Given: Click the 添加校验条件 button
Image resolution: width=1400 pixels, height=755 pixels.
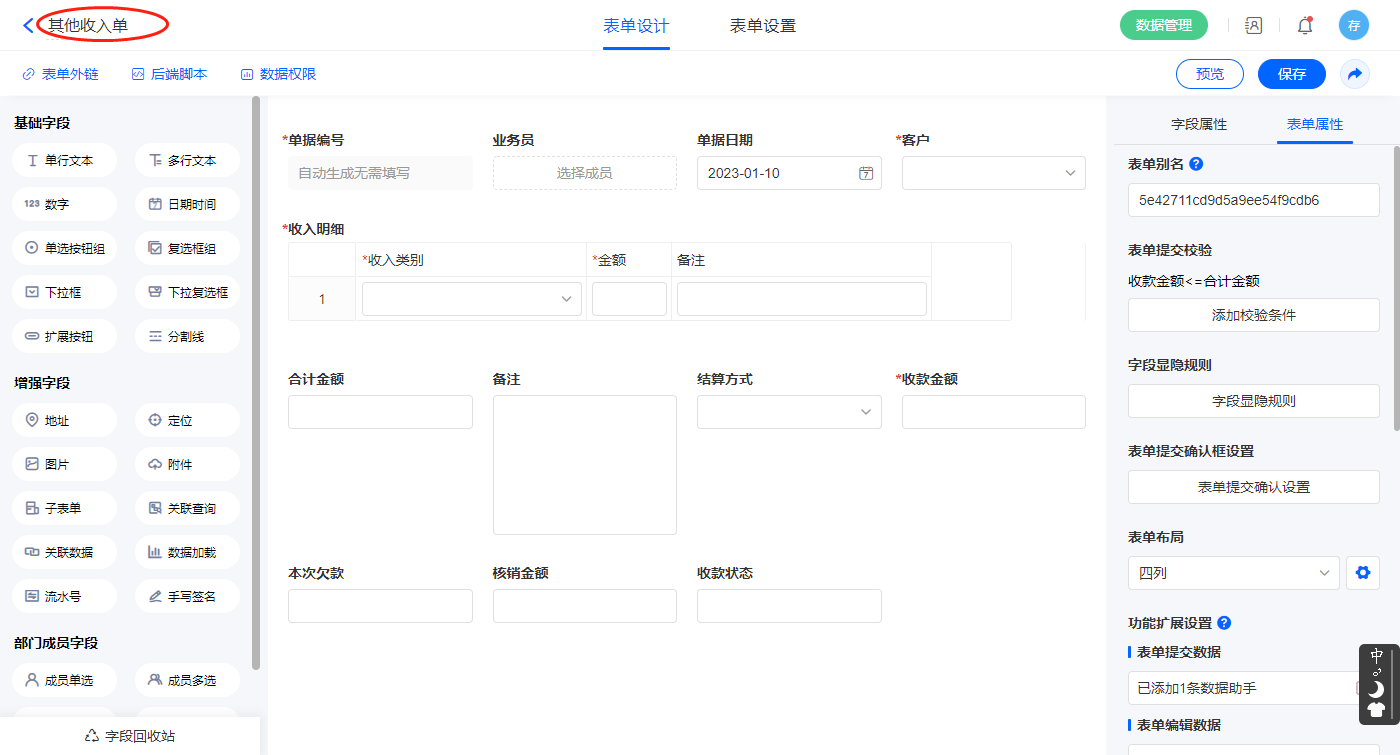Looking at the screenshot, I should click(1253, 315).
